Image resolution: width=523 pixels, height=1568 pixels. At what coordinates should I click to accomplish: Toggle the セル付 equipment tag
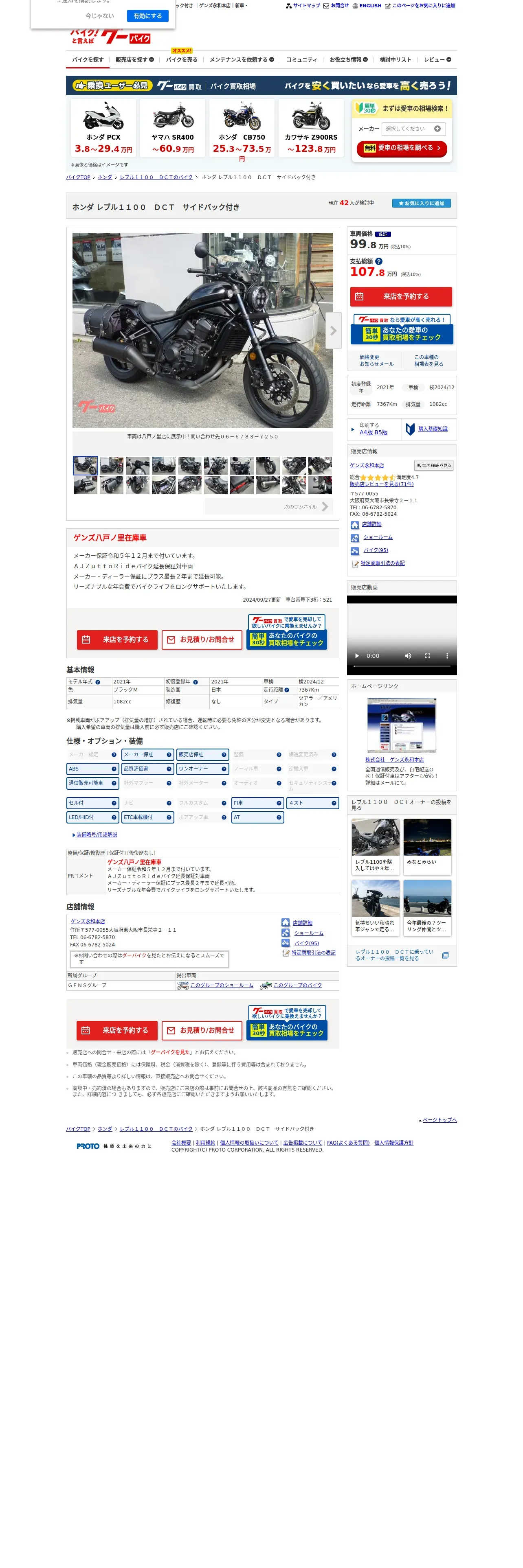92,803
